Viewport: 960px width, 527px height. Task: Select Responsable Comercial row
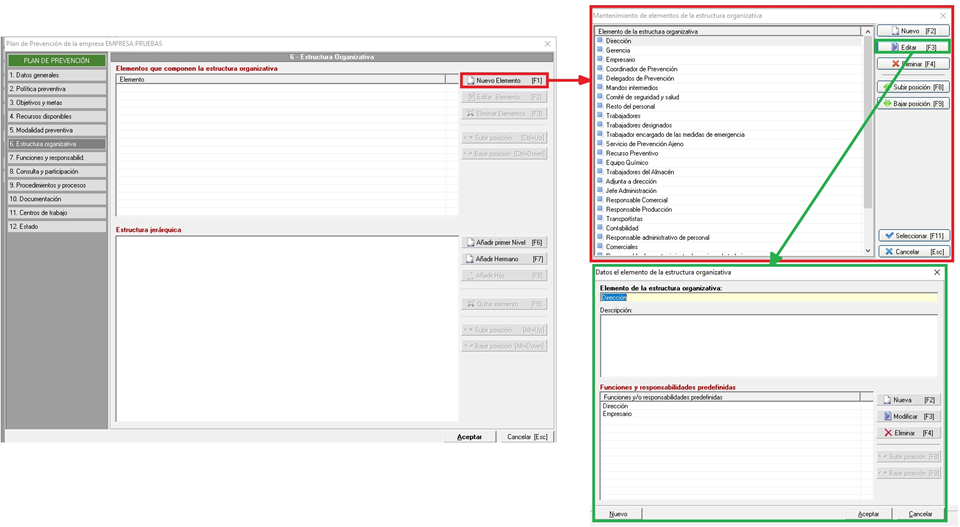[729, 200]
